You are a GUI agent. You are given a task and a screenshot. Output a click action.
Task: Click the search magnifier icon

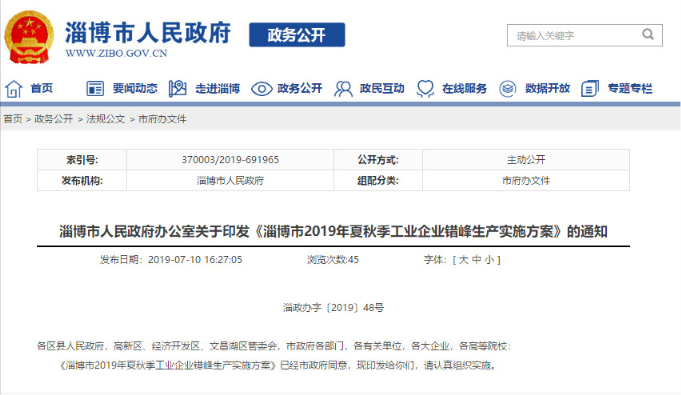[648, 34]
